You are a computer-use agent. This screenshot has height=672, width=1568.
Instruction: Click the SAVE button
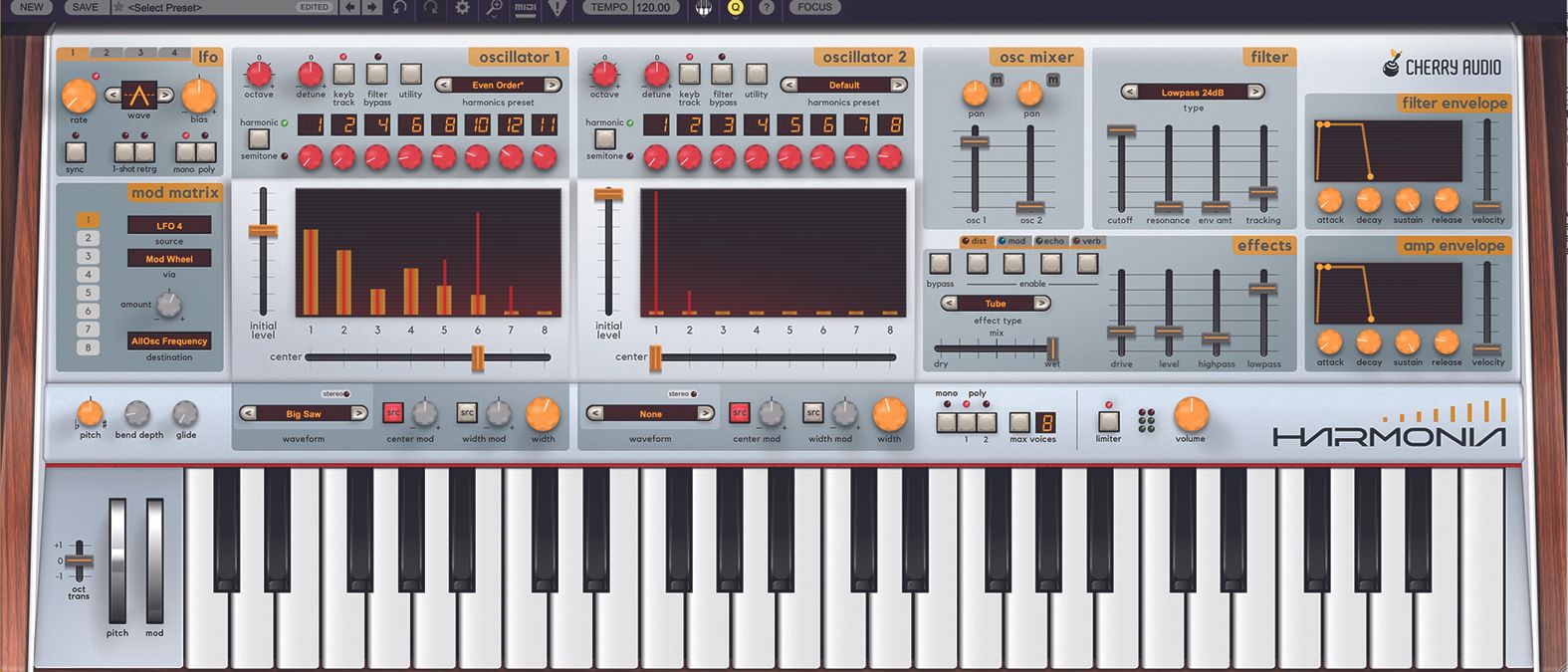click(x=86, y=7)
